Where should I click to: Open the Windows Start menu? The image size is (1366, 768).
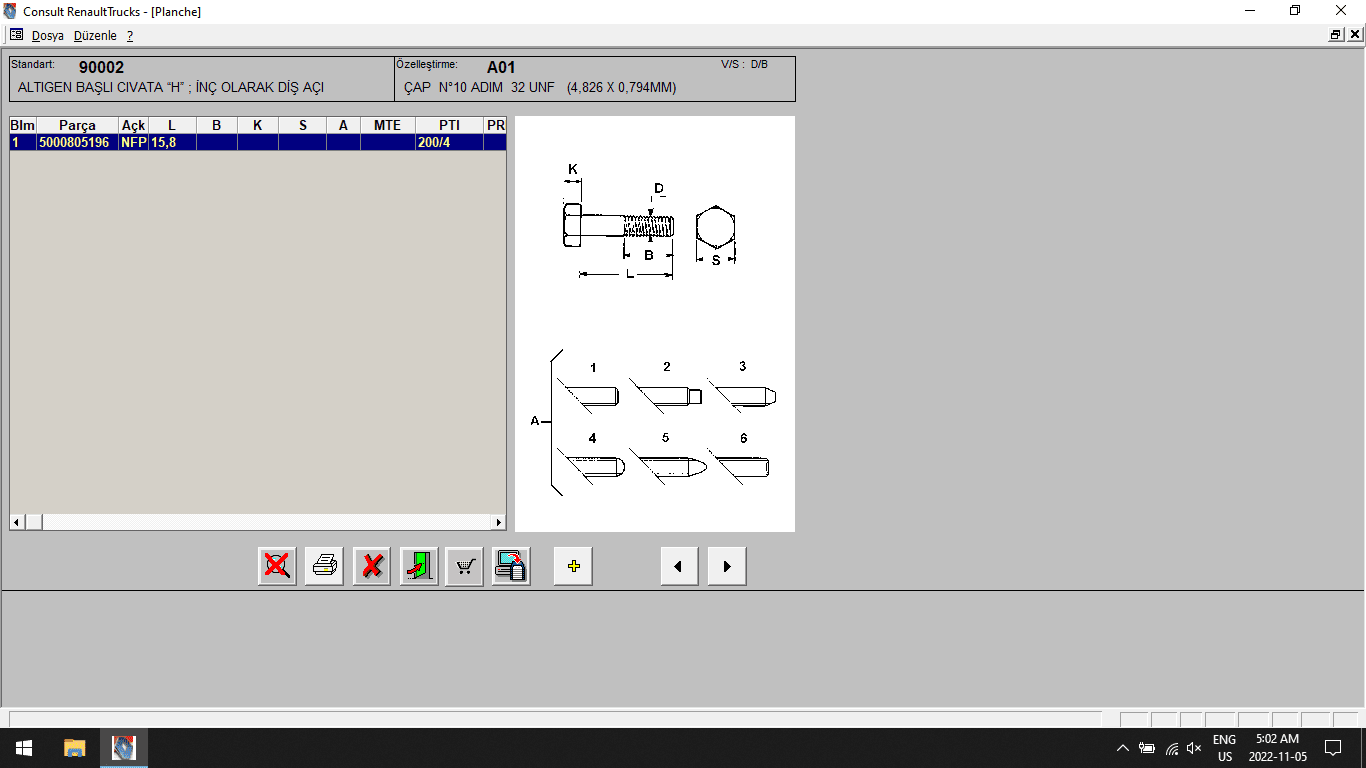pyautogui.click(x=24, y=747)
